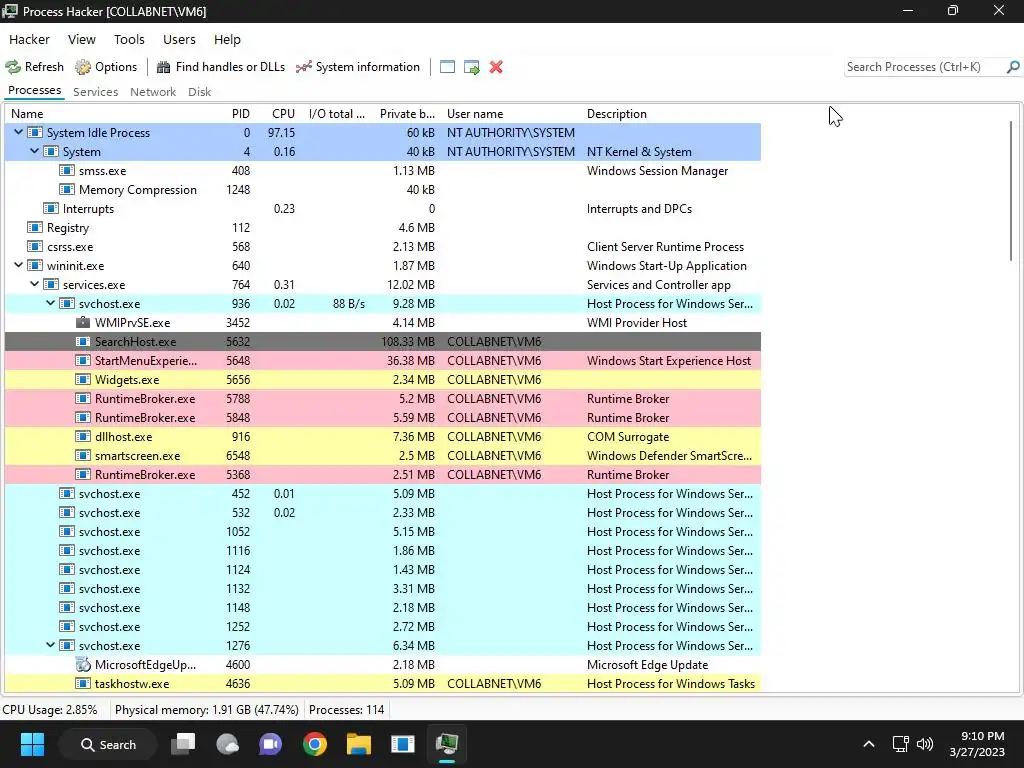The height and width of the screenshot is (768, 1024).
Task: Open System information graph icon
Action: tap(304, 67)
